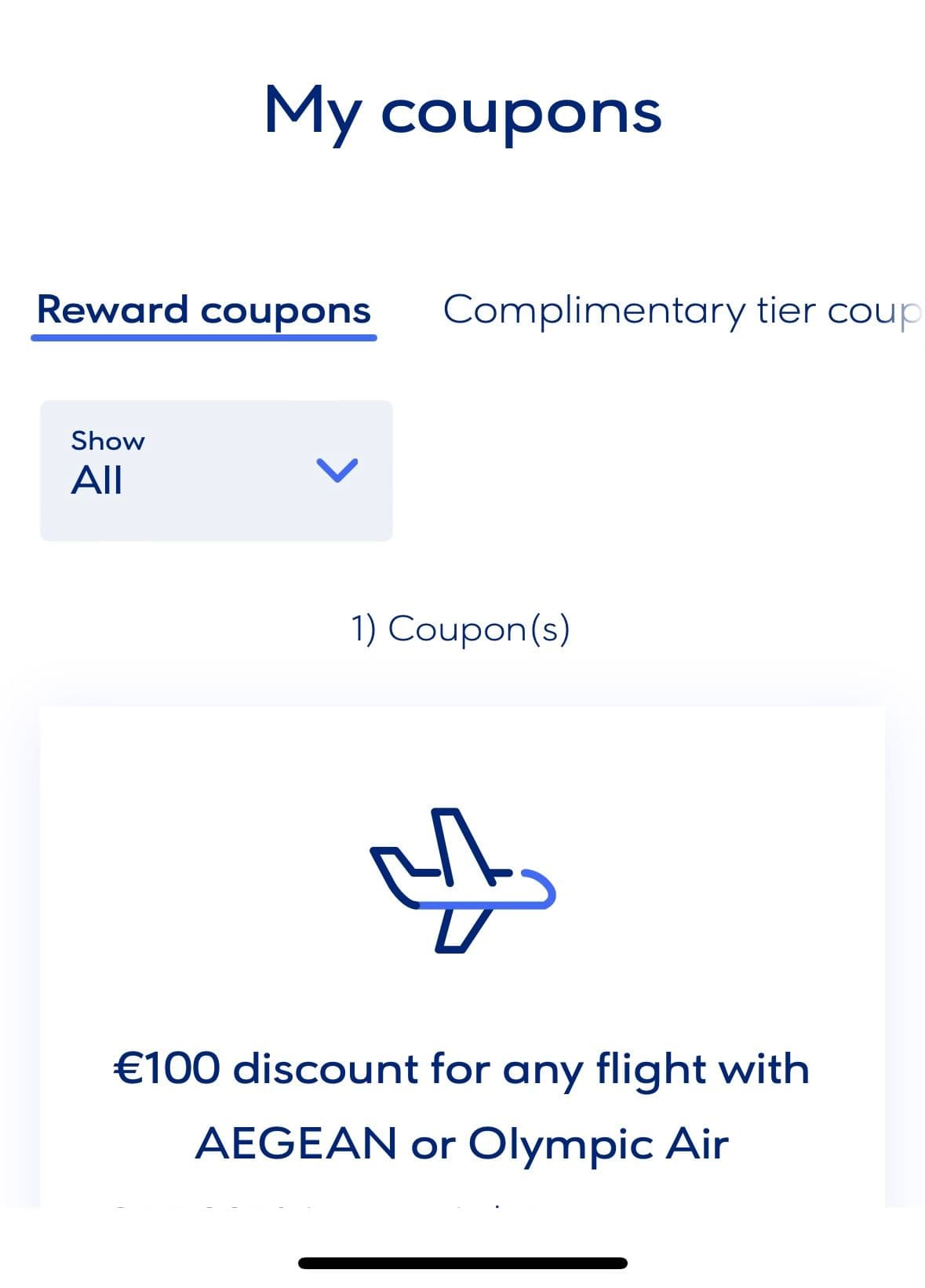Click the iOS home indicator bar

[x=463, y=1263]
